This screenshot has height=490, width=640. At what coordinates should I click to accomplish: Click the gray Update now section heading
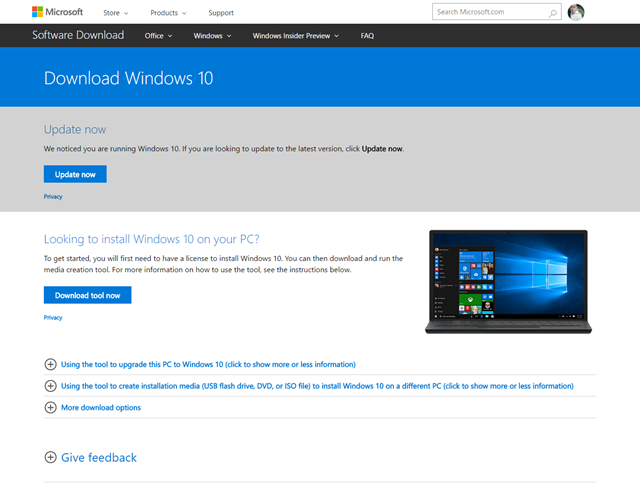(75, 129)
